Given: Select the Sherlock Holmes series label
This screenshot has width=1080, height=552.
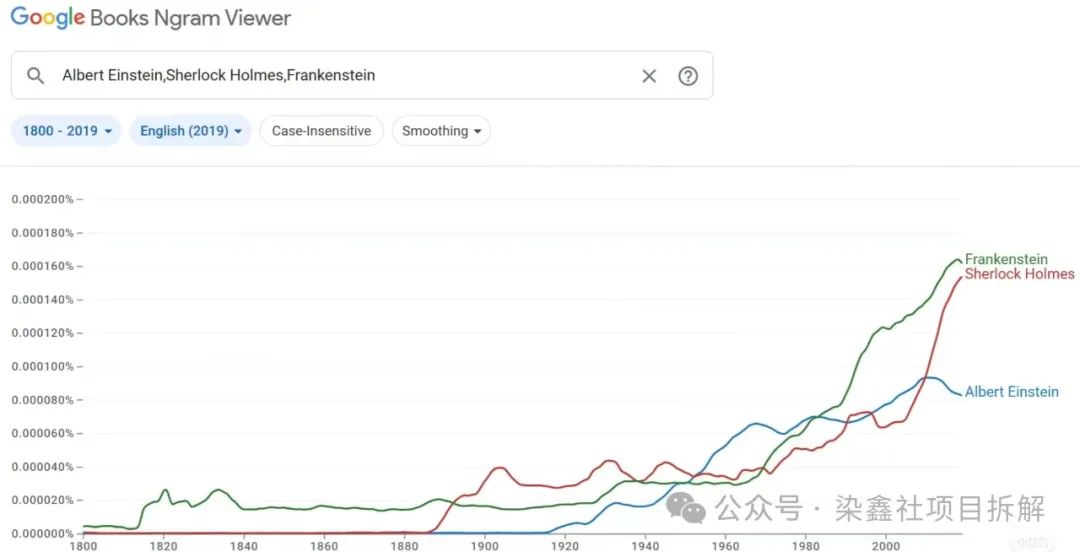Looking at the screenshot, I should pyautogui.click(x=1019, y=274).
